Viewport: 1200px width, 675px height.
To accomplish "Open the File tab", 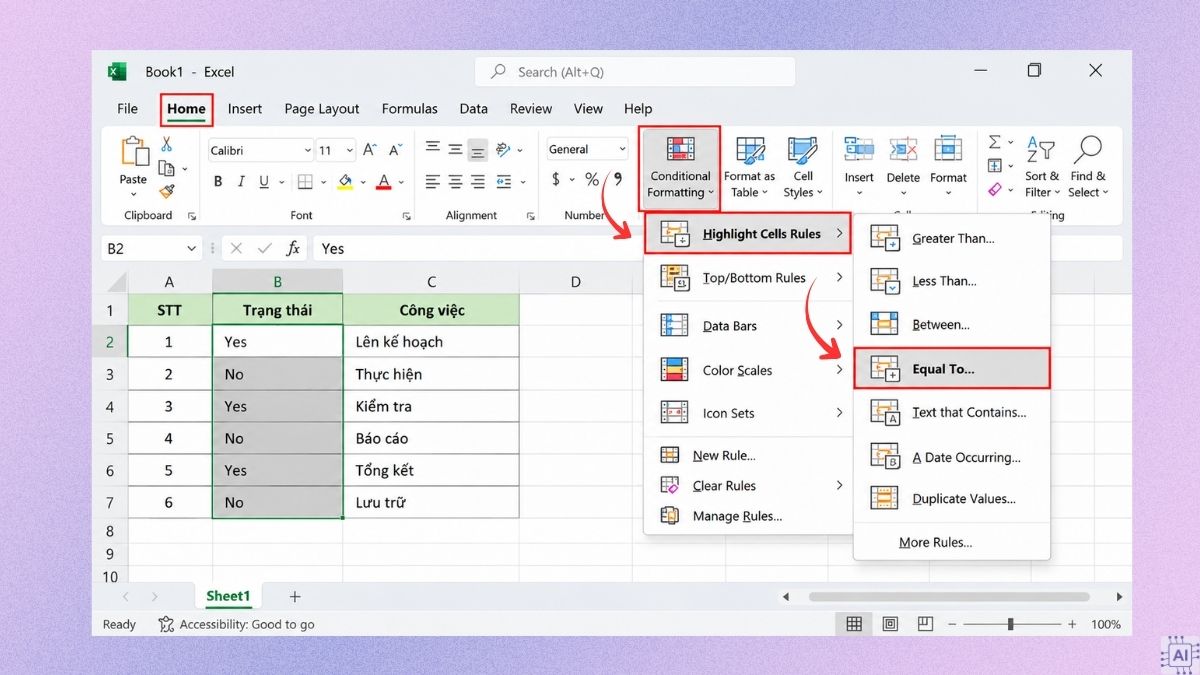I will [128, 109].
